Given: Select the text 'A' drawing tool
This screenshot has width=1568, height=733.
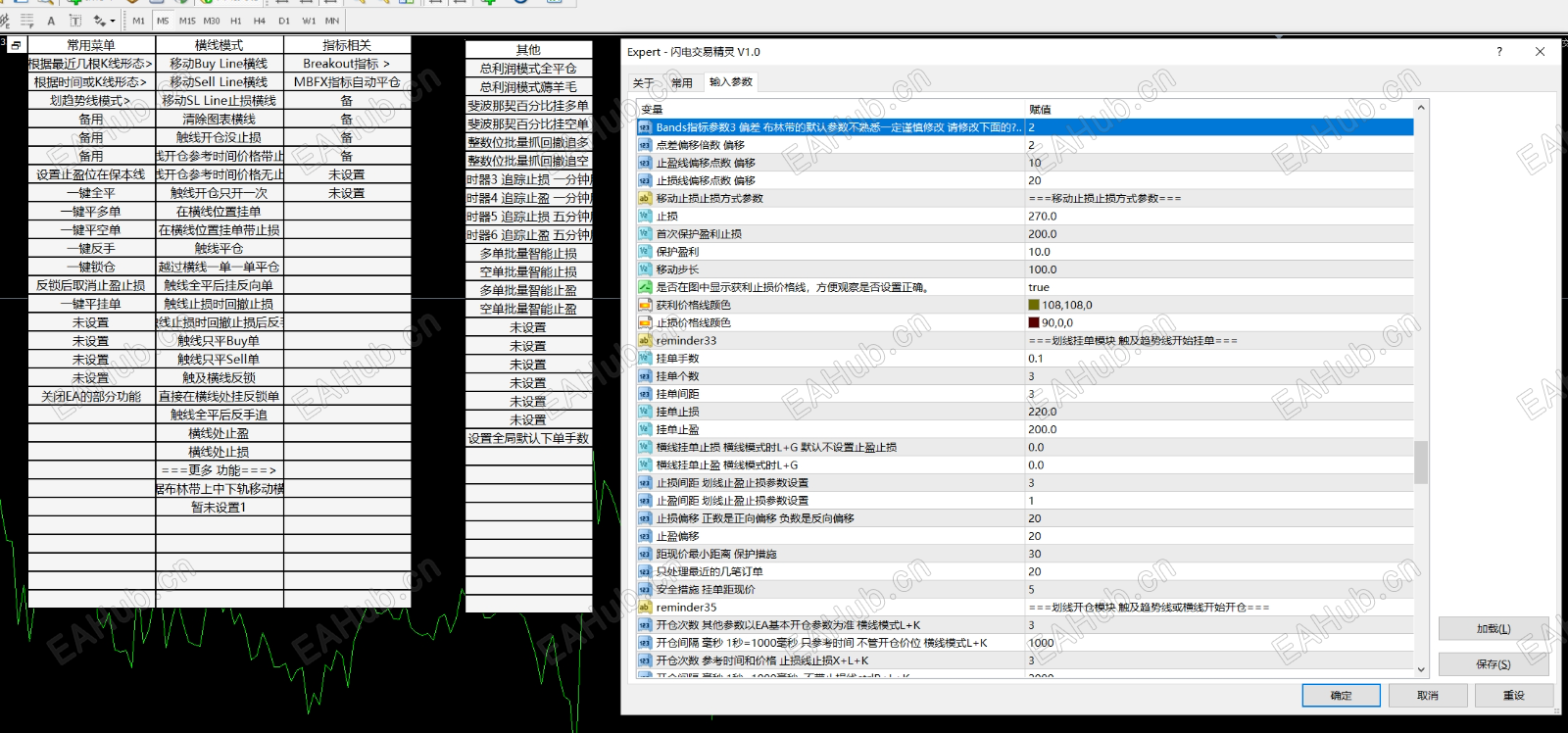Looking at the screenshot, I should click(51, 21).
